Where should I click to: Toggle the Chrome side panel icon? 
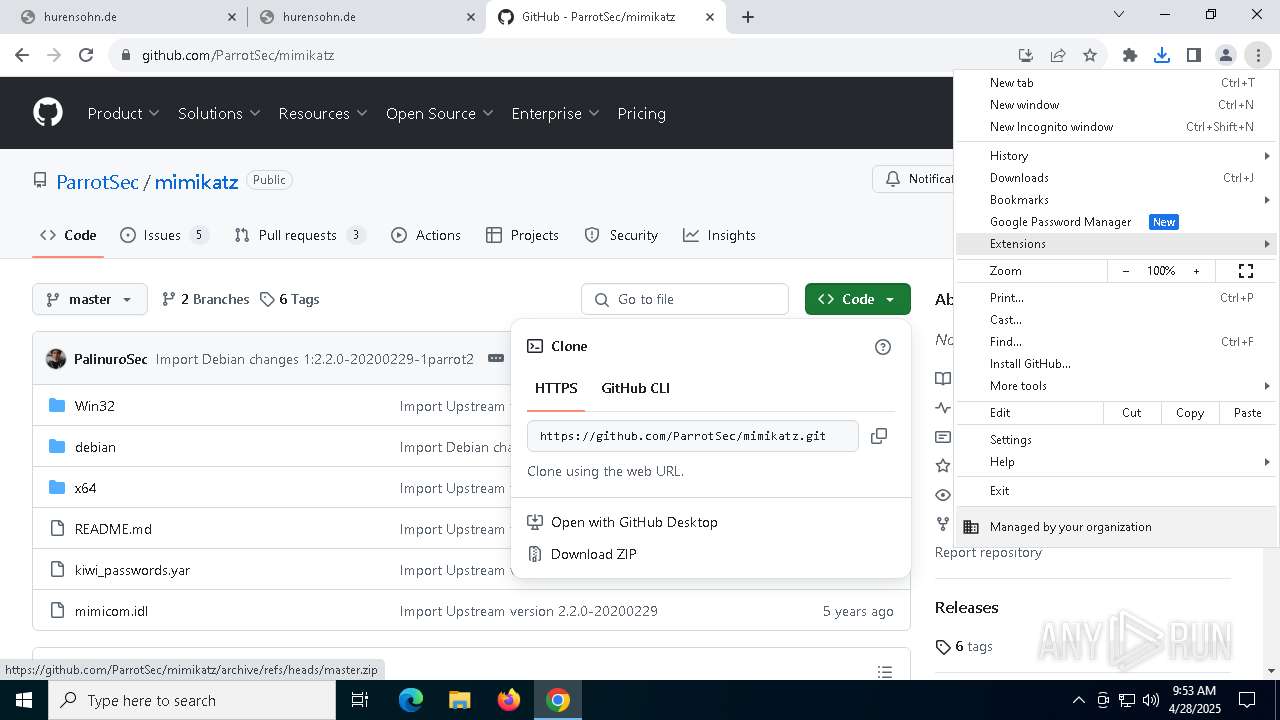(x=1194, y=55)
